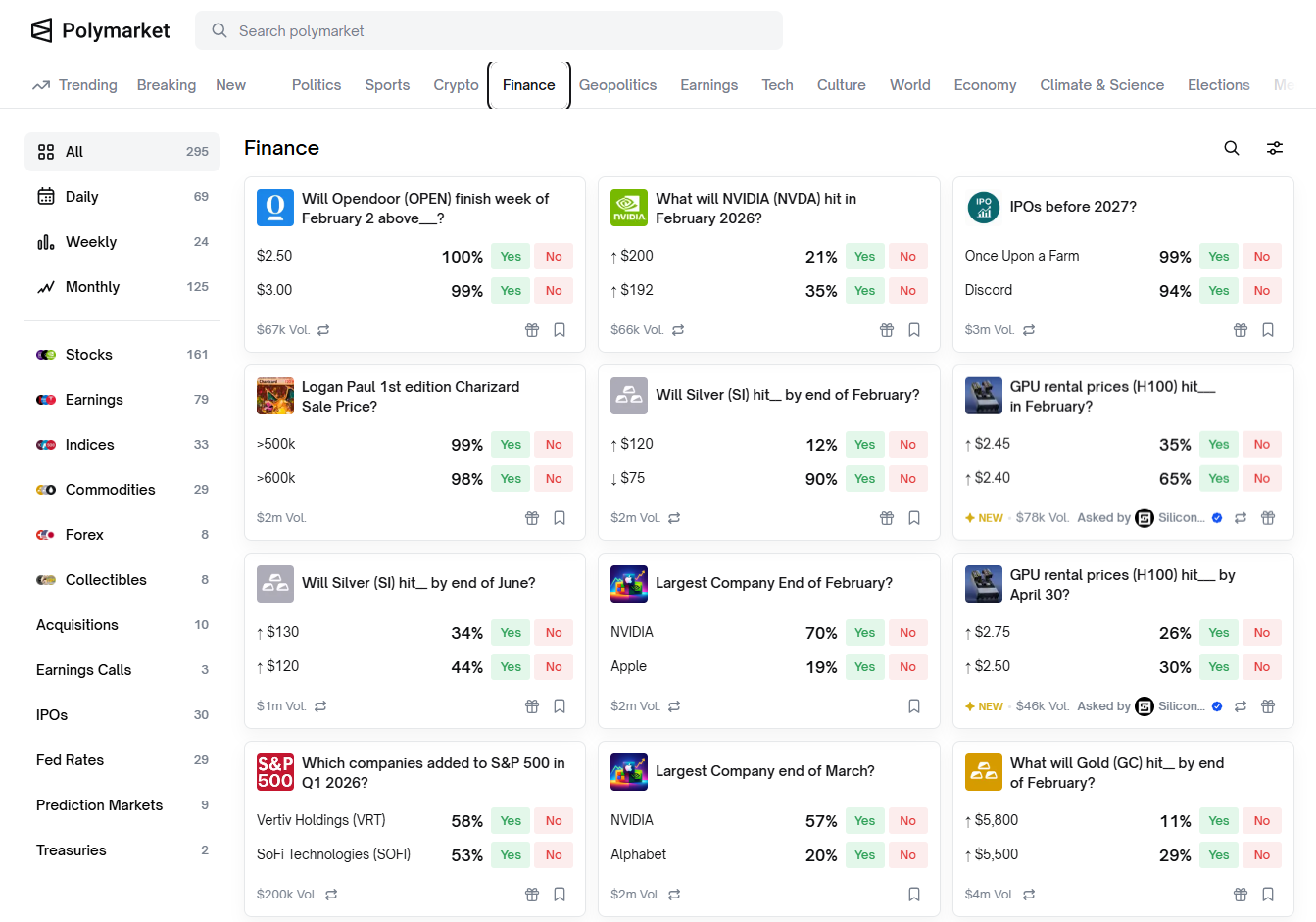
Task: Click the Daily calendar icon in the sidebar
Action: [x=46, y=196]
